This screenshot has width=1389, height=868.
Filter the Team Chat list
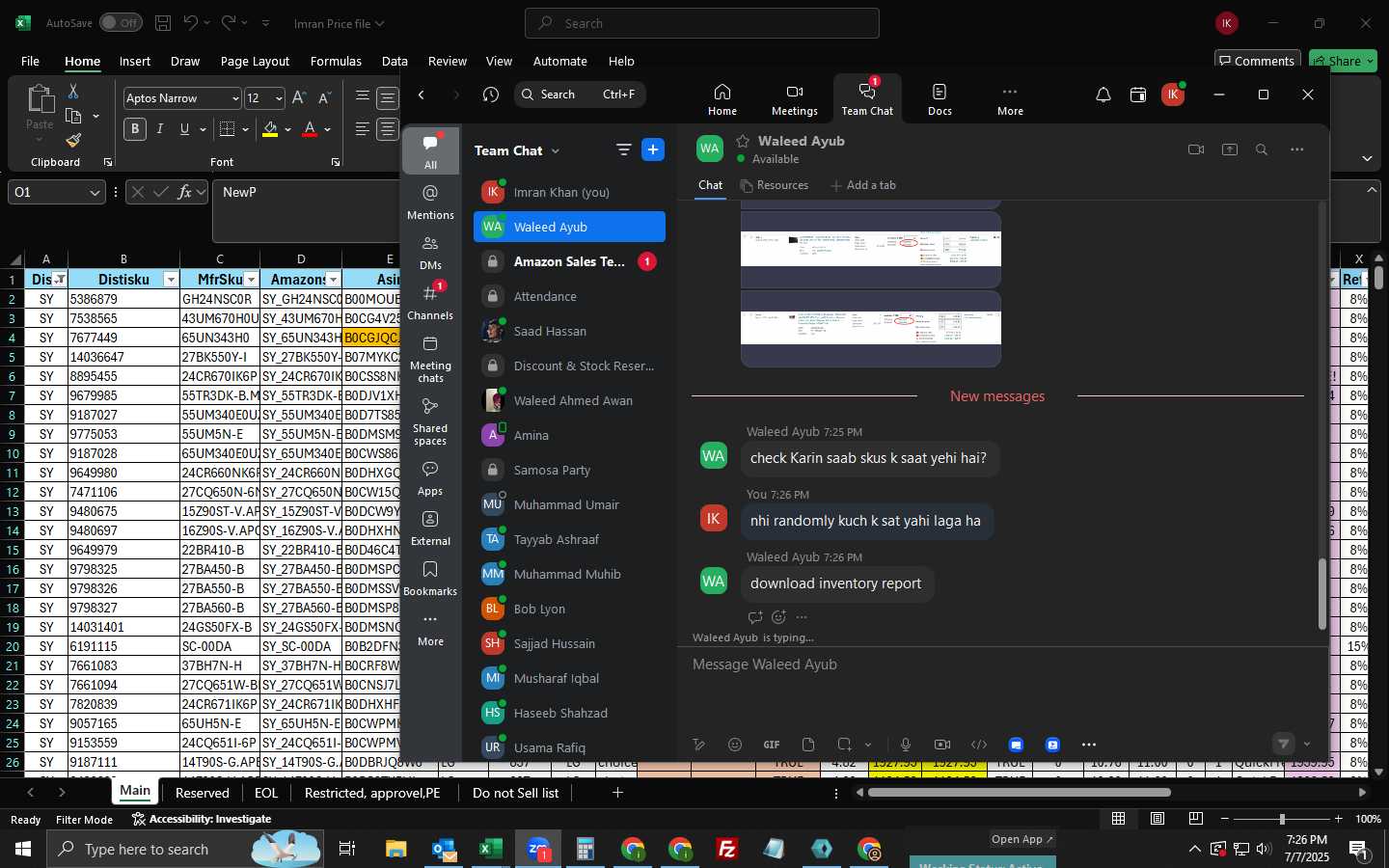click(x=624, y=149)
